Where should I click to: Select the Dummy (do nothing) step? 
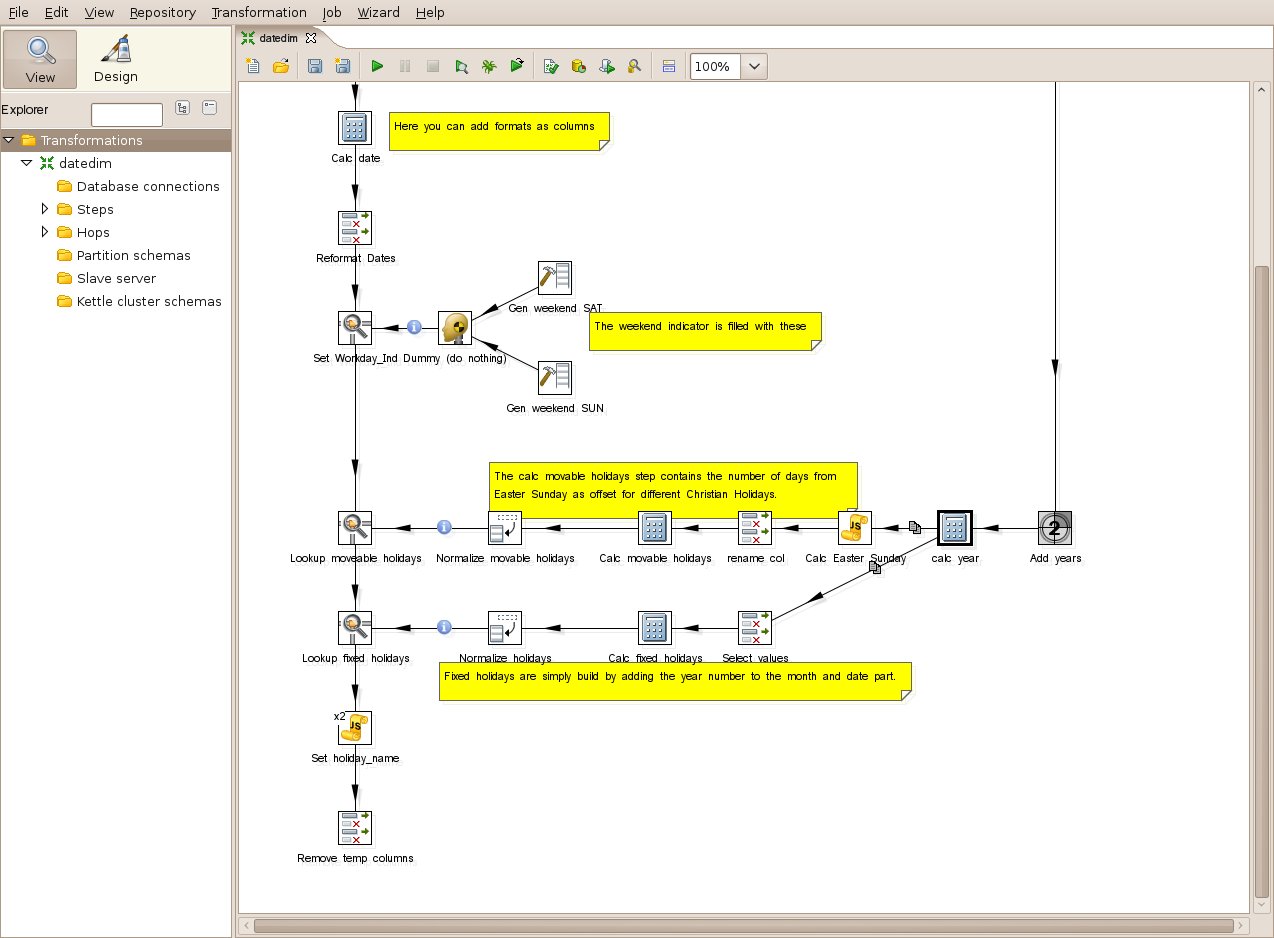point(455,327)
